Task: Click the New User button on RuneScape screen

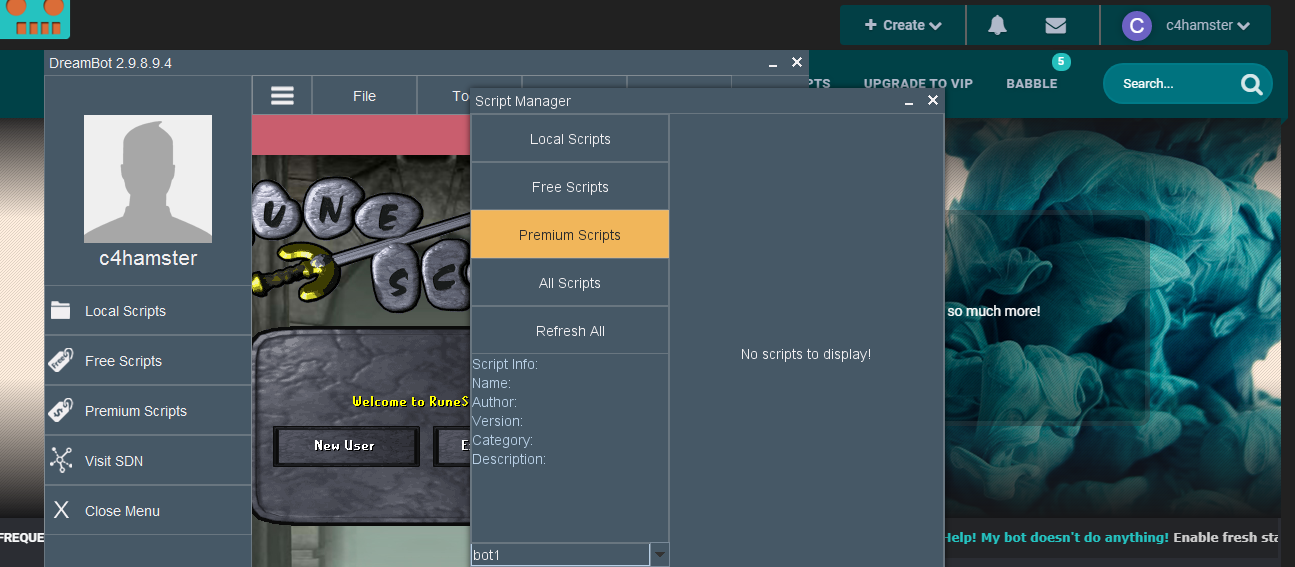Action: [345, 446]
